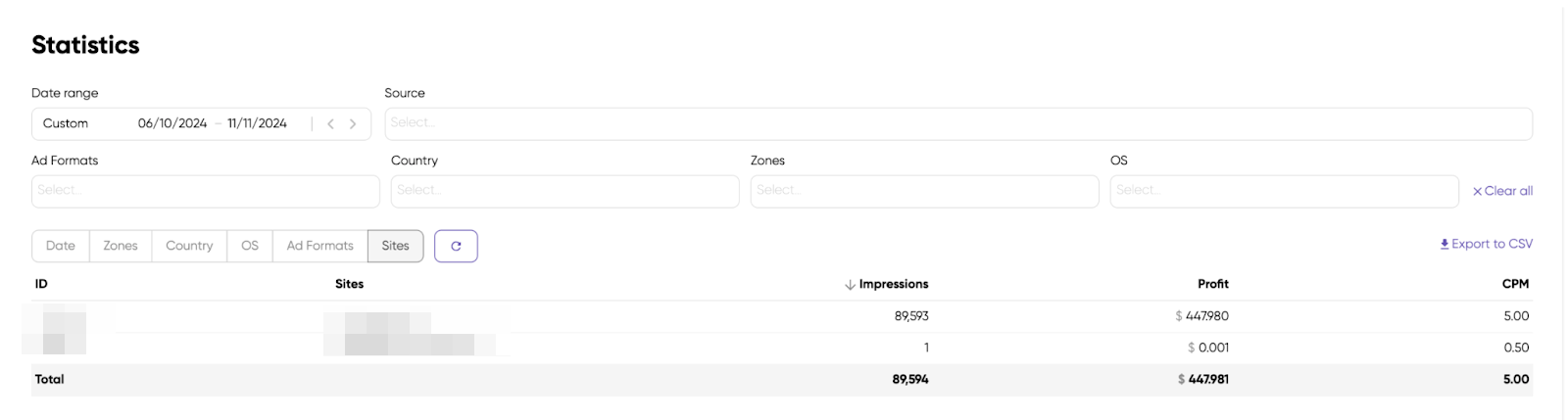Group statistics by Zones
The width and height of the screenshot is (1568, 420).
coord(121,246)
